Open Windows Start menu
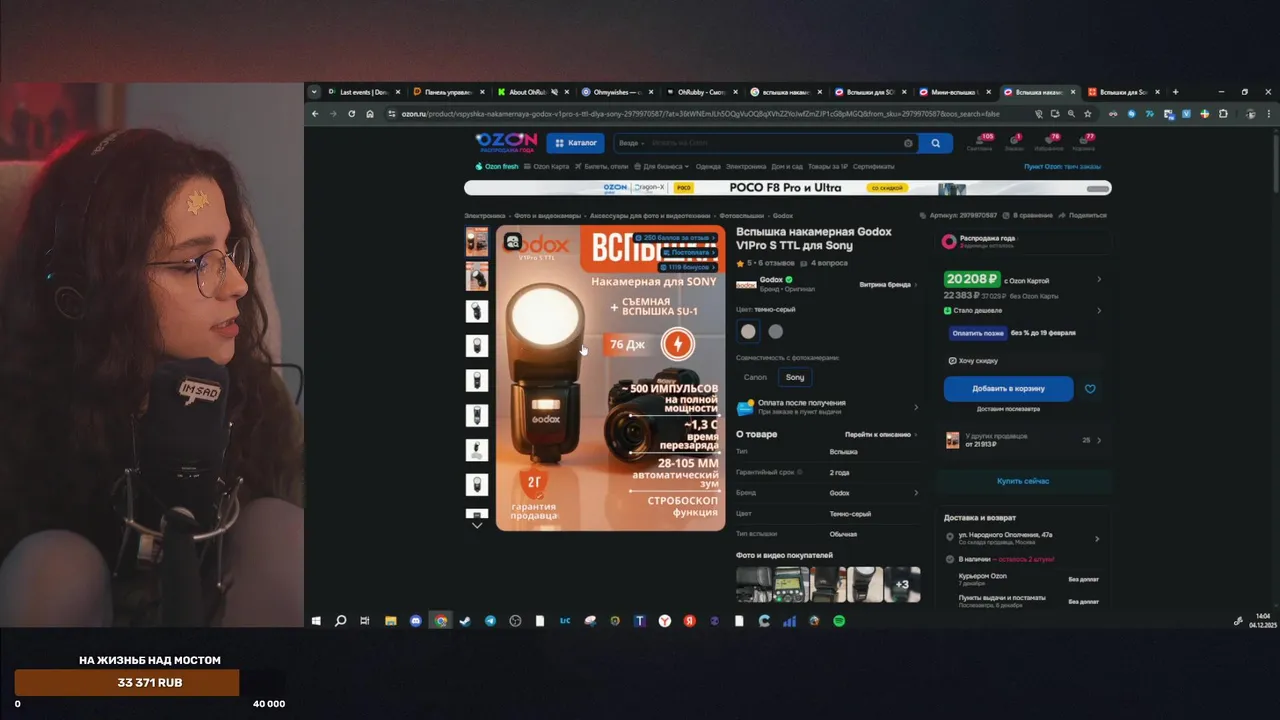 click(x=316, y=621)
